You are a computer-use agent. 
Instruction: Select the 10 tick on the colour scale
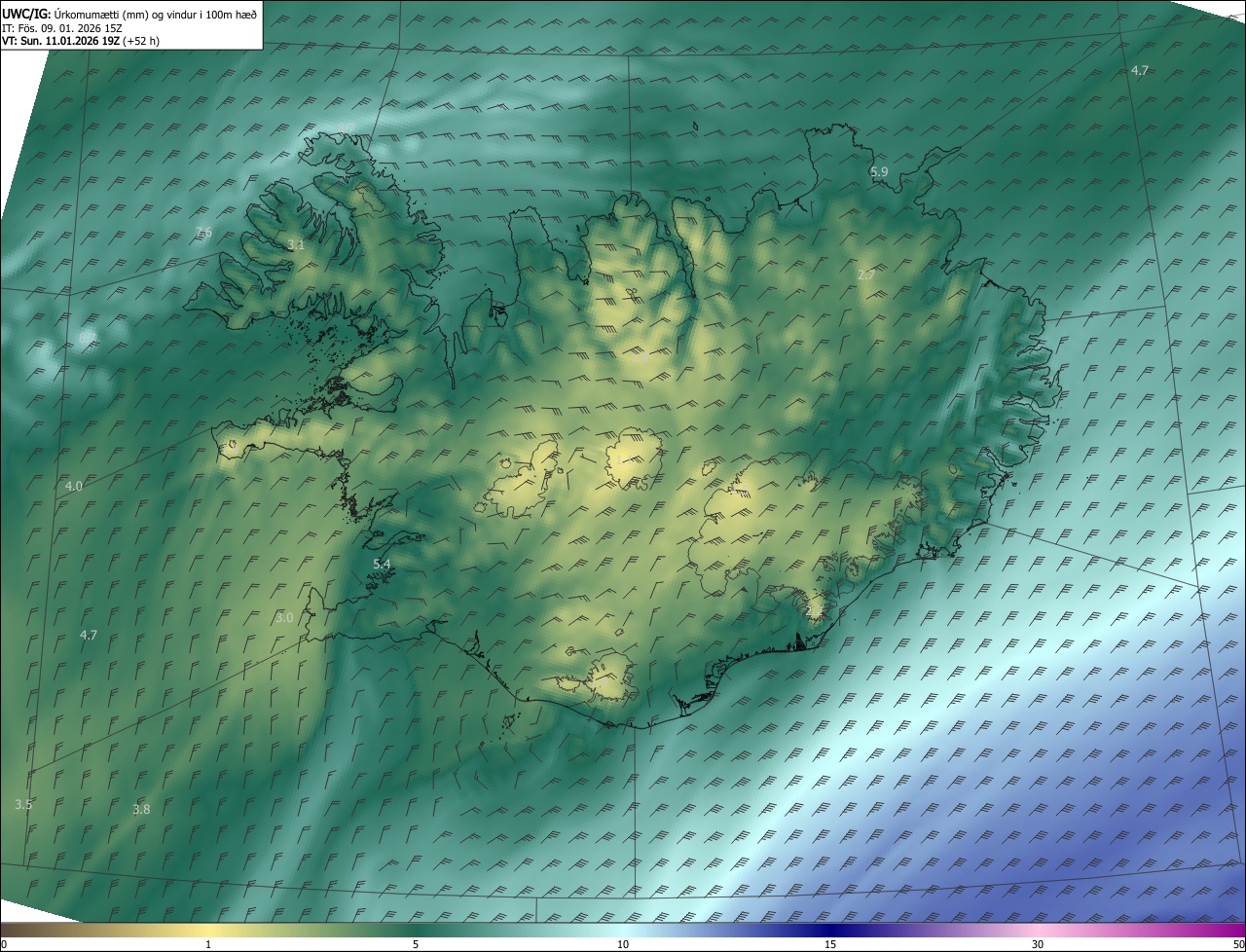pos(623,945)
